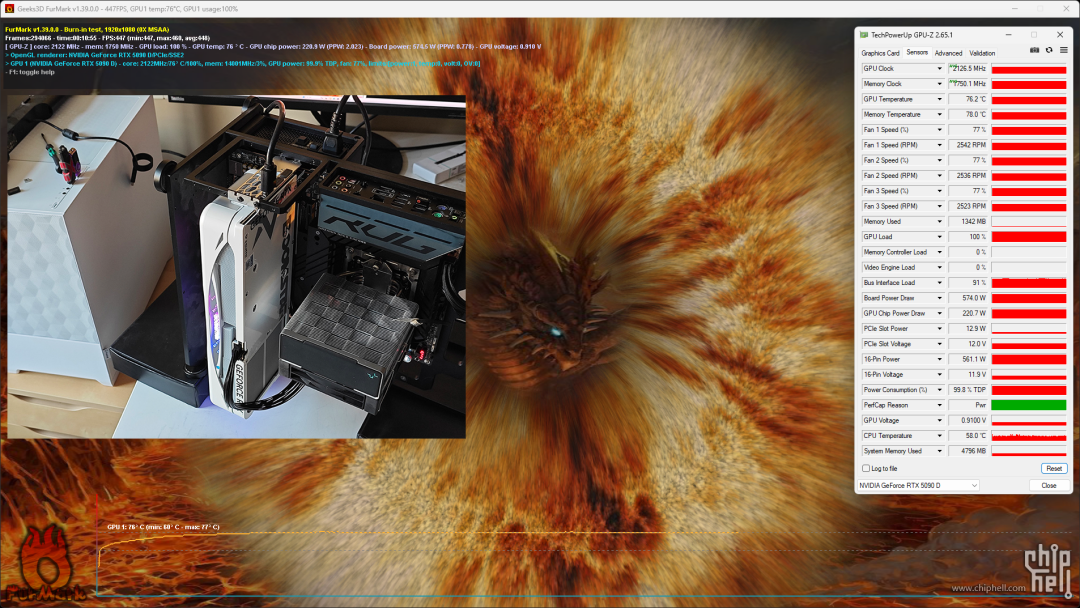Open the GPU Chip Power Draw dropdown

[939, 313]
